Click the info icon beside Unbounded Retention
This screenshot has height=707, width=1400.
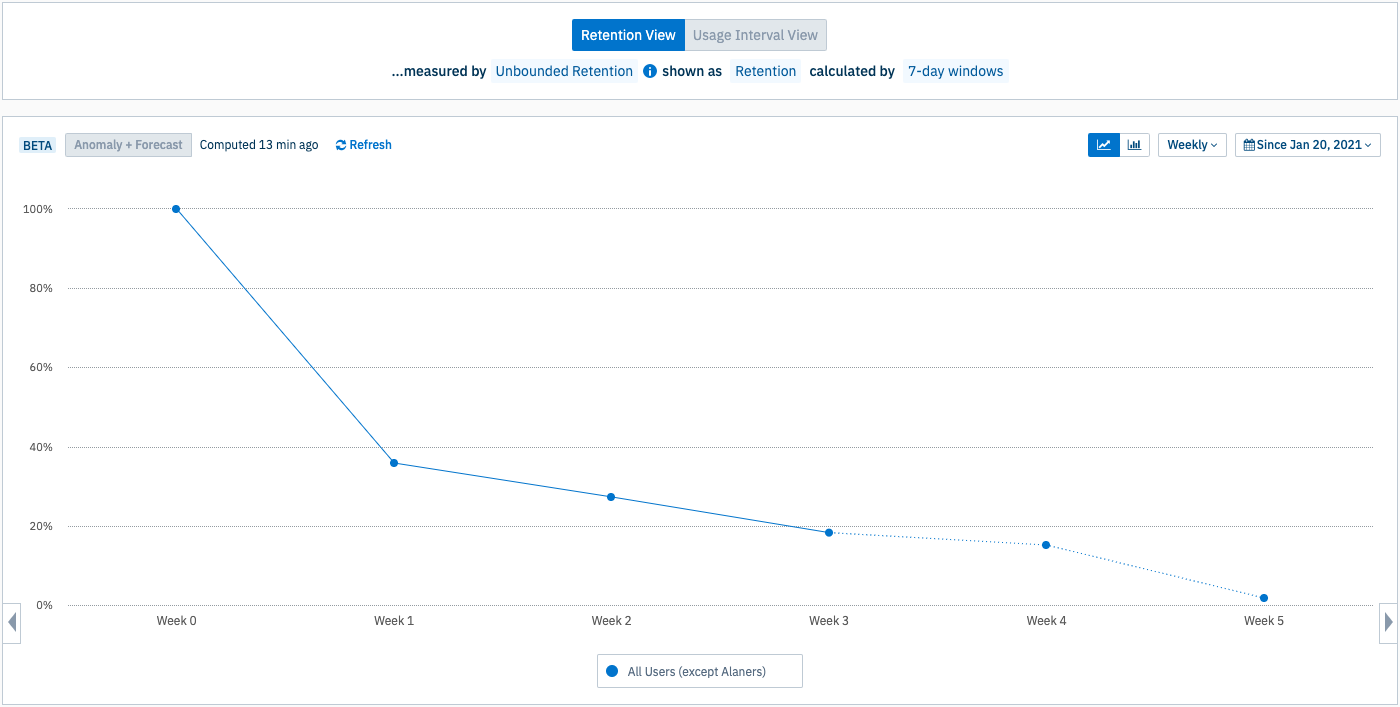(x=650, y=71)
